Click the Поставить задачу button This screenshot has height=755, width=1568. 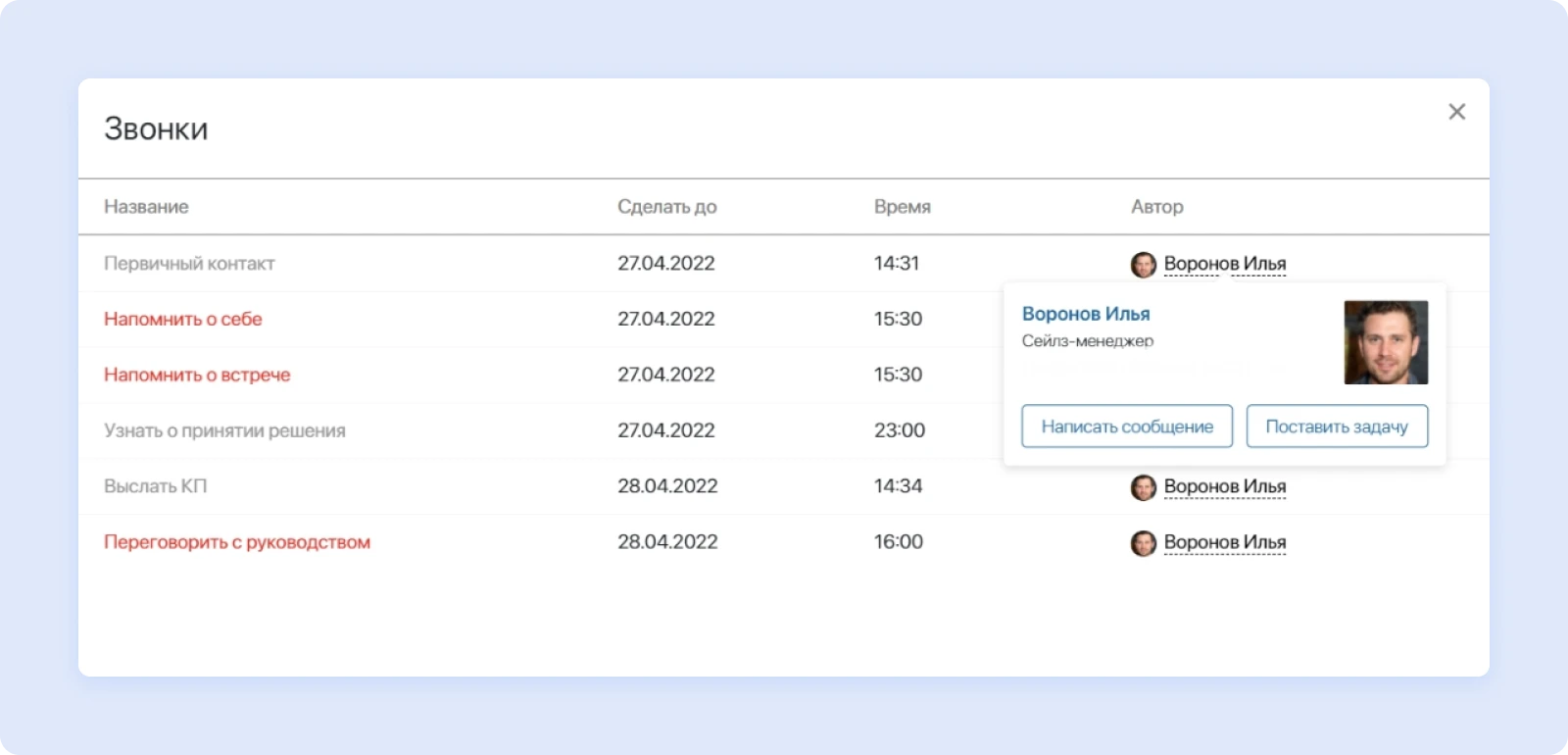point(1336,427)
